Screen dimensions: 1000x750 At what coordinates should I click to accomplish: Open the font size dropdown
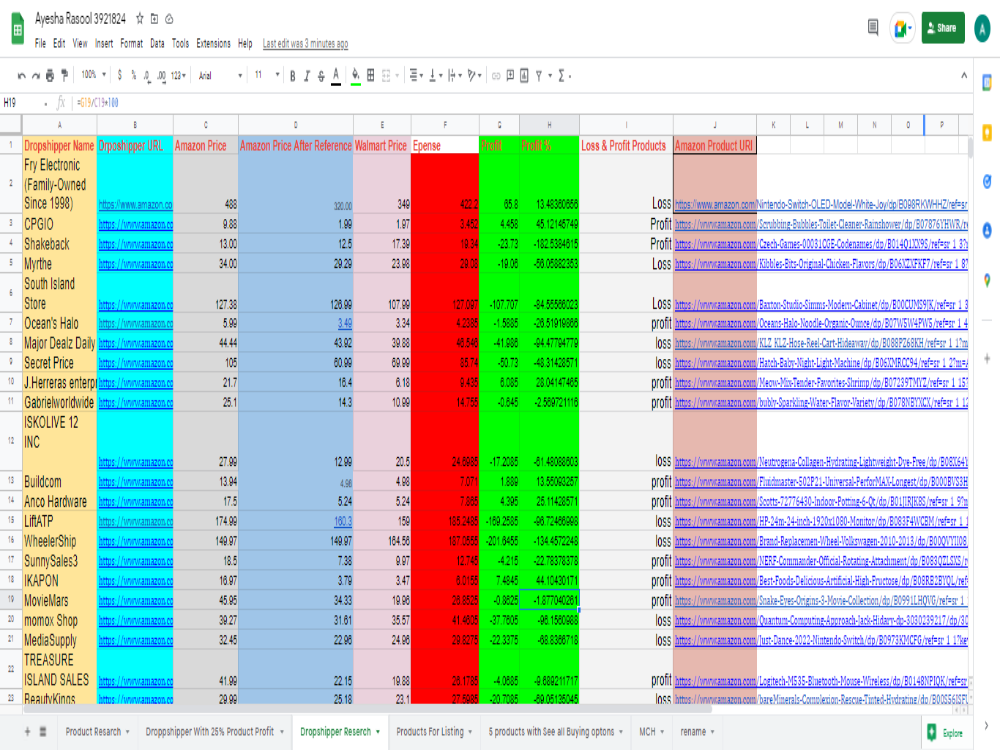click(x=267, y=75)
